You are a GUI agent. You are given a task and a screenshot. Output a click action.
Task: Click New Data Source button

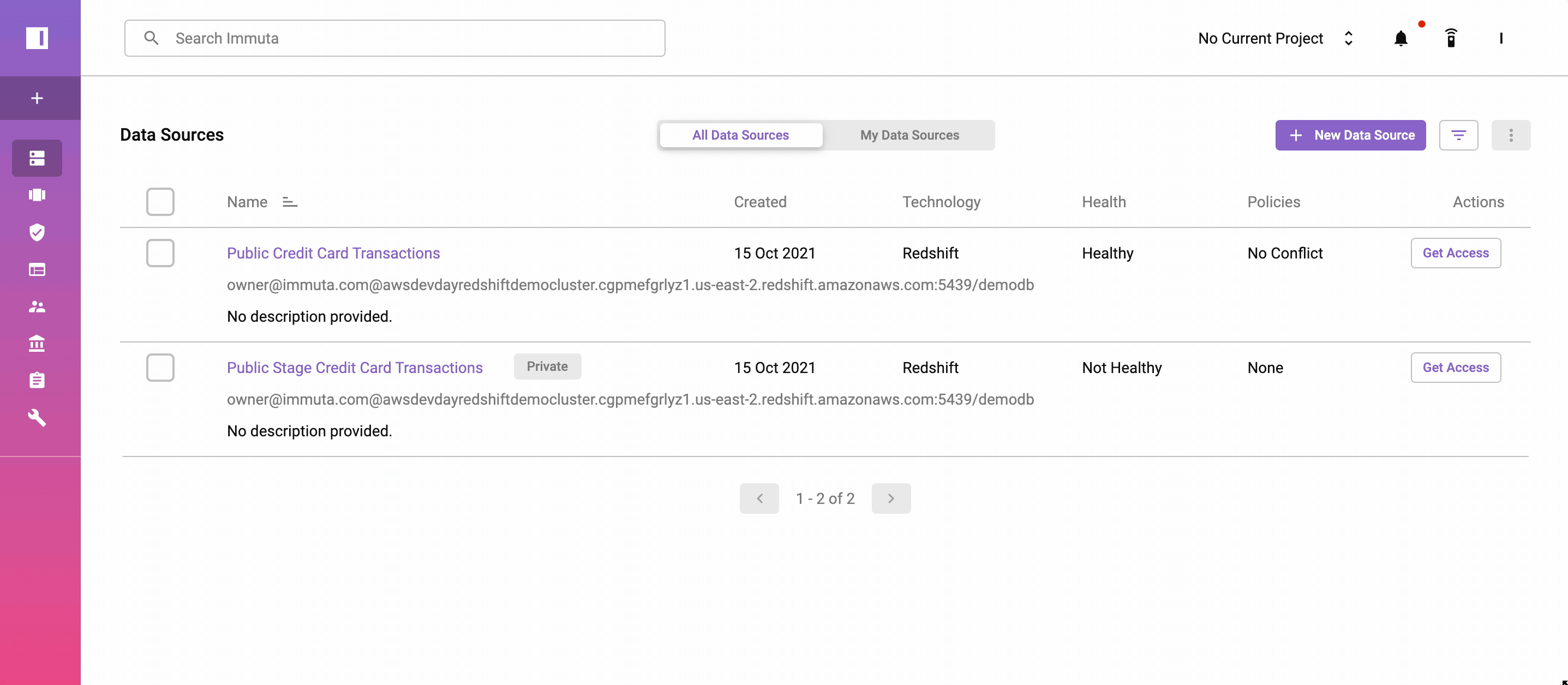(1351, 135)
